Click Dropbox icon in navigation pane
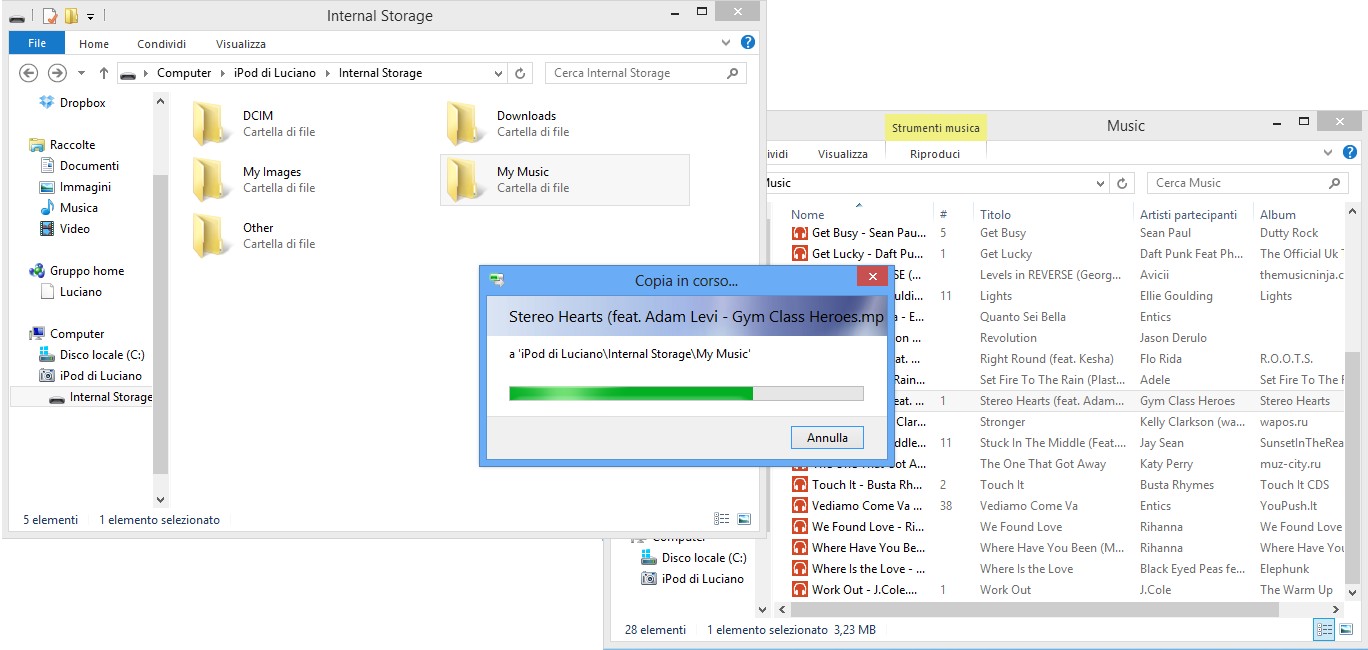This screenshot has width=1368, height=650. [x=46, y=102]
